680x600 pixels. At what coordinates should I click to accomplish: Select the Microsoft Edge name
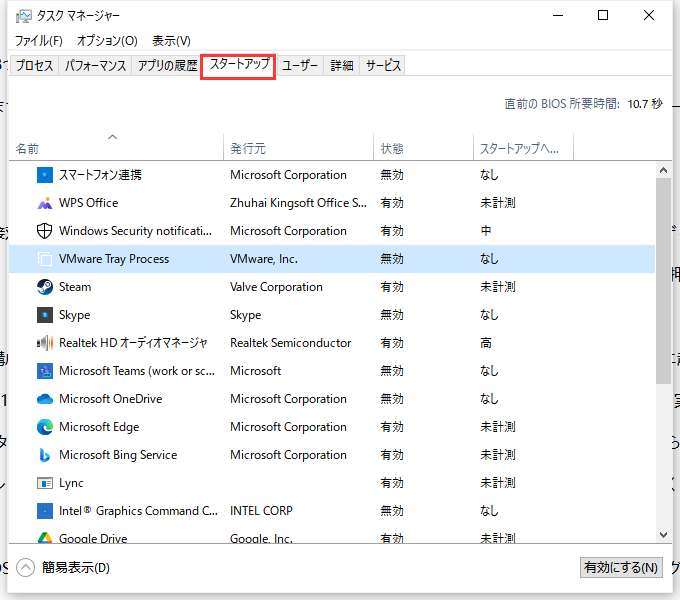click(x=99, y=427)
